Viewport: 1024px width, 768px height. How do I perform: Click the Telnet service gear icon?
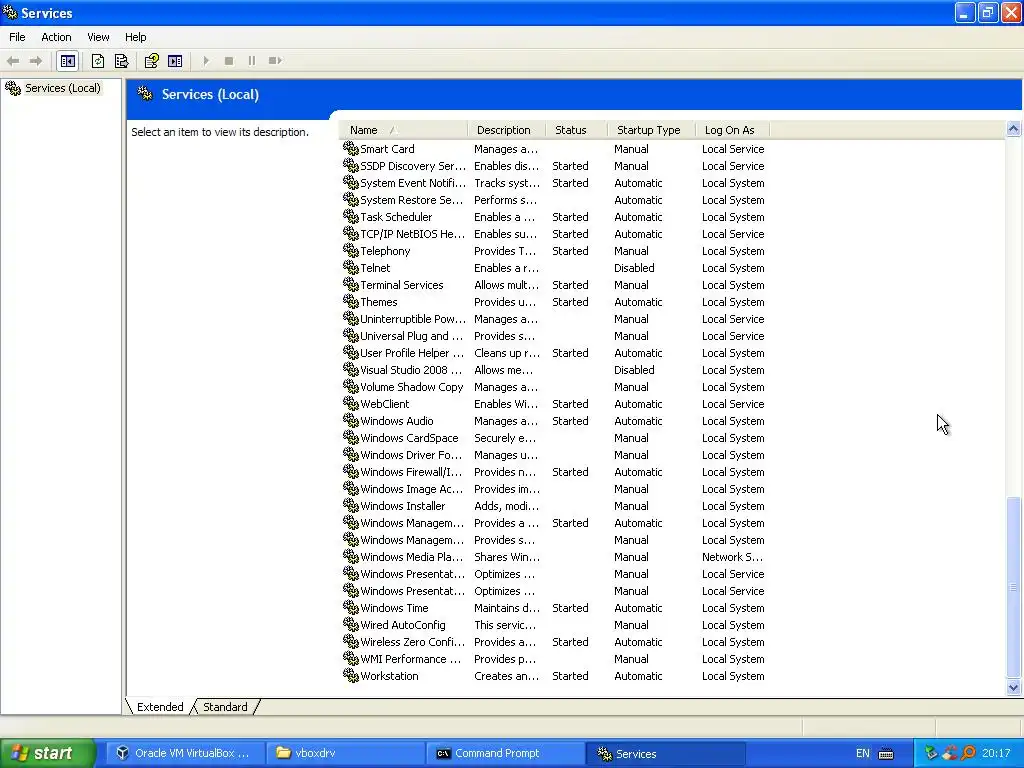351,268
